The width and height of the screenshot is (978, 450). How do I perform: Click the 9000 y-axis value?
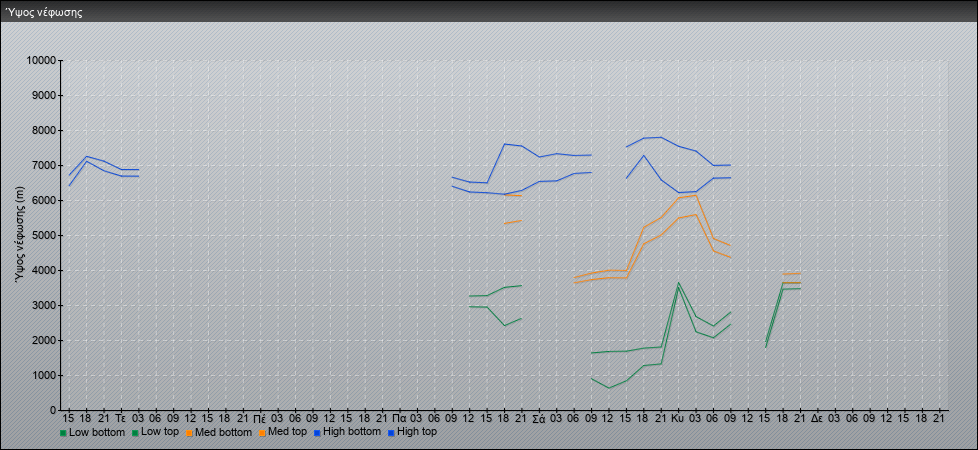coord(44,95)
